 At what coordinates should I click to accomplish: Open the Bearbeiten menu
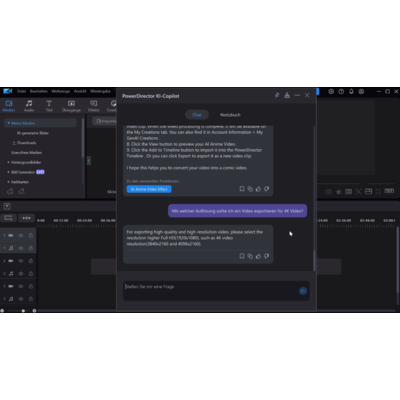coord(39,91)
